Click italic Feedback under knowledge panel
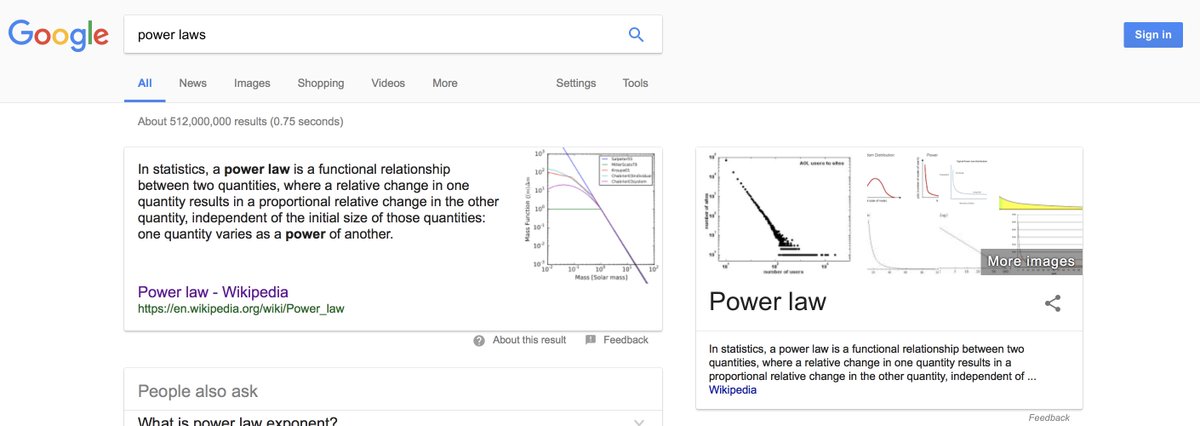 tap(1049, 417)
